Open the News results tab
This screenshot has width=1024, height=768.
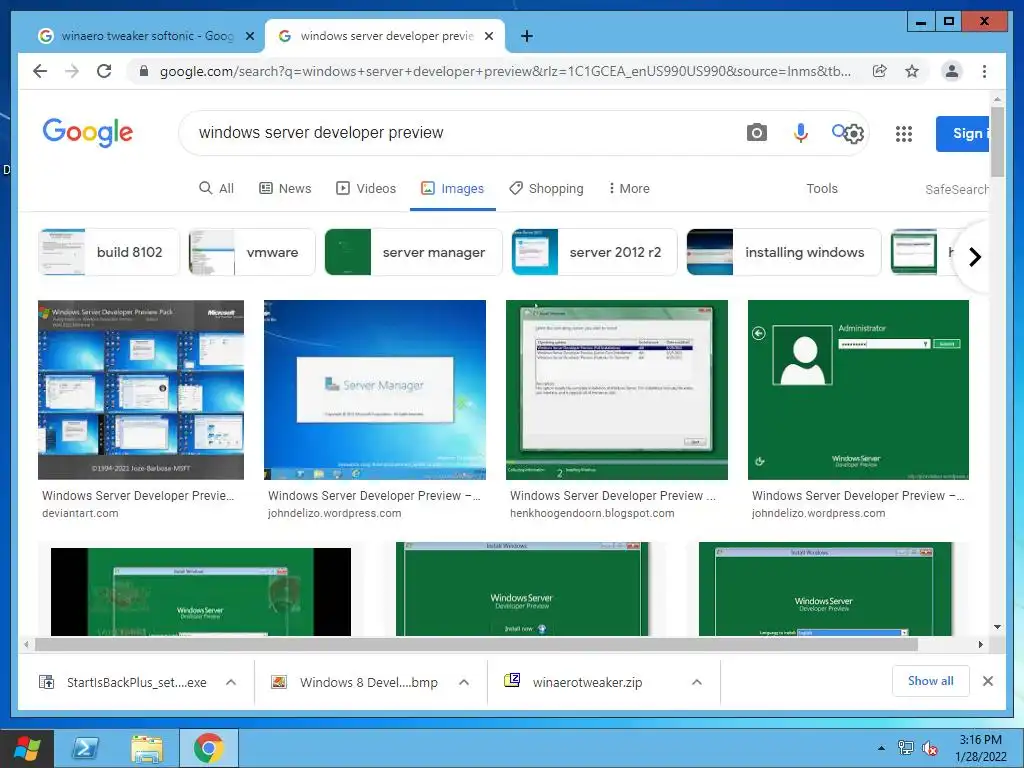click(x=285, y=188)
